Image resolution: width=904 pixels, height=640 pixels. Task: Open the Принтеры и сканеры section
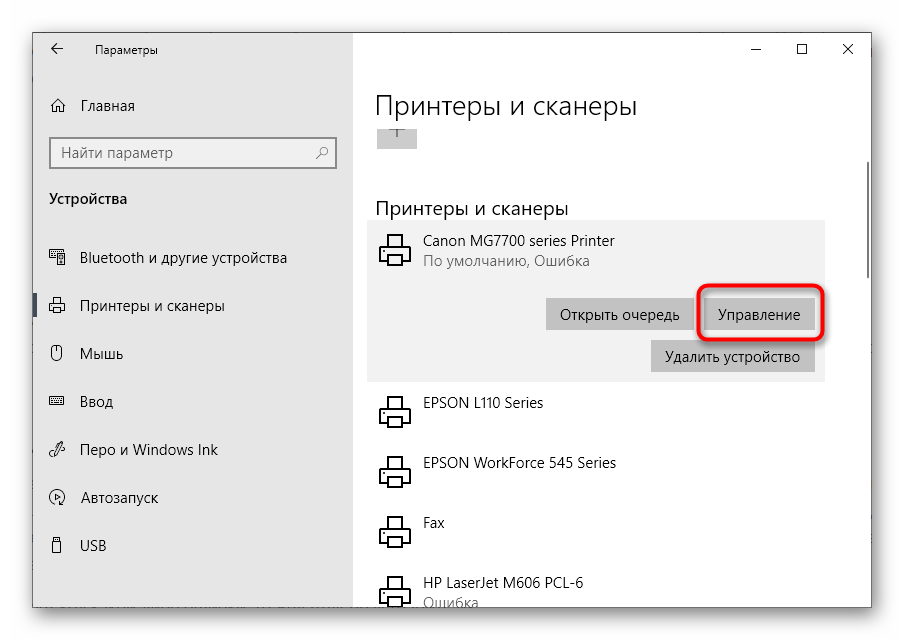tap(151, 306)
